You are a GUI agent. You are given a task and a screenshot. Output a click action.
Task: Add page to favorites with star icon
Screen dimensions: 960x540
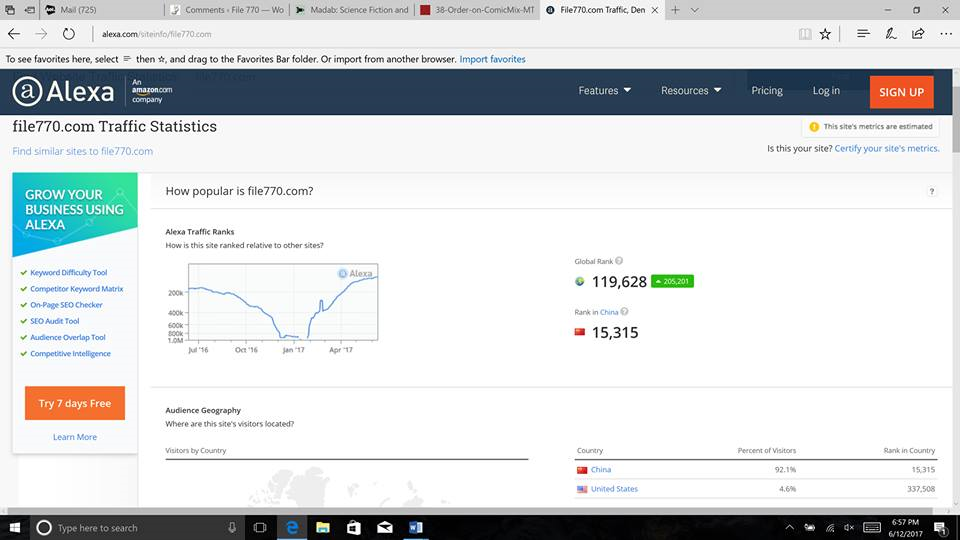click(x=825, y=34)
